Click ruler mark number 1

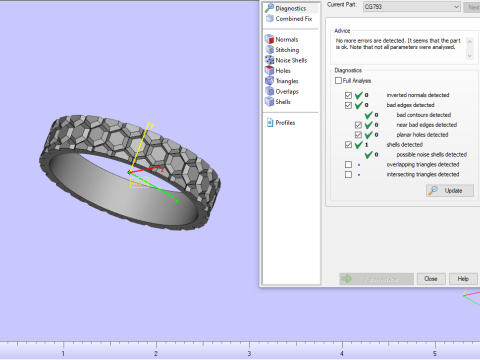[63, 353]
